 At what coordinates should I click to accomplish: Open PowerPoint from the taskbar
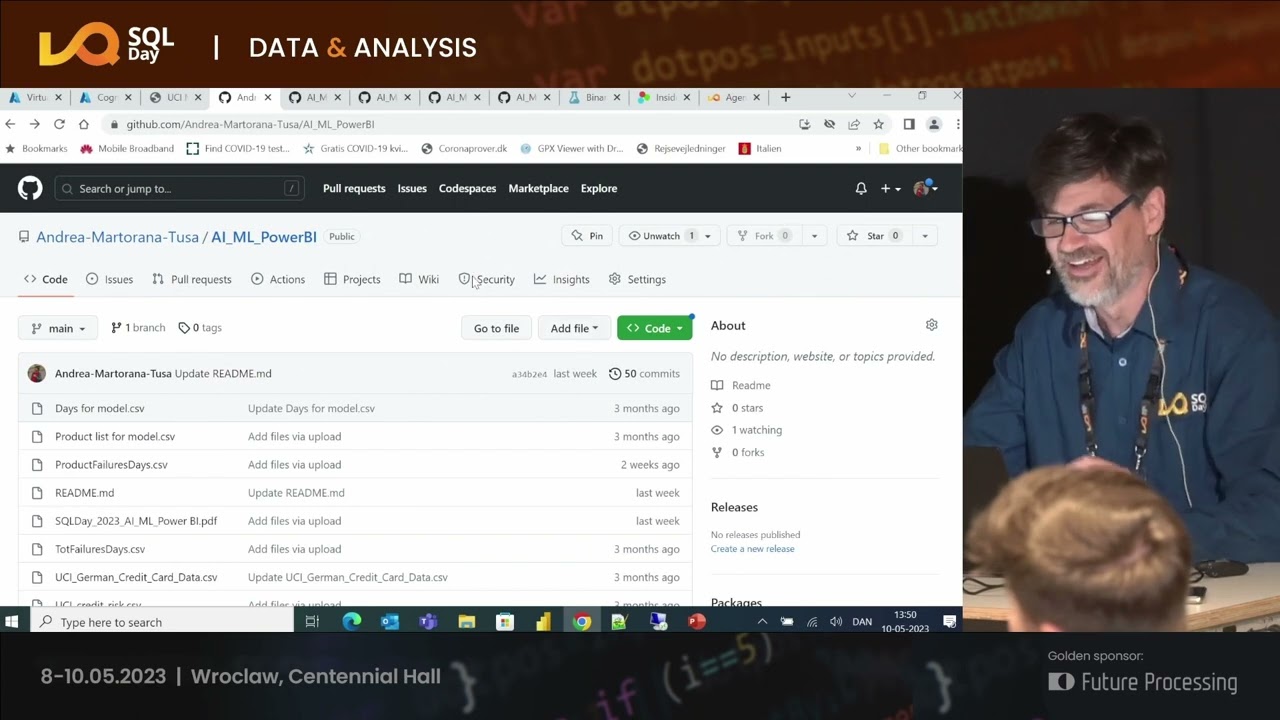click(x=697, y=622)
